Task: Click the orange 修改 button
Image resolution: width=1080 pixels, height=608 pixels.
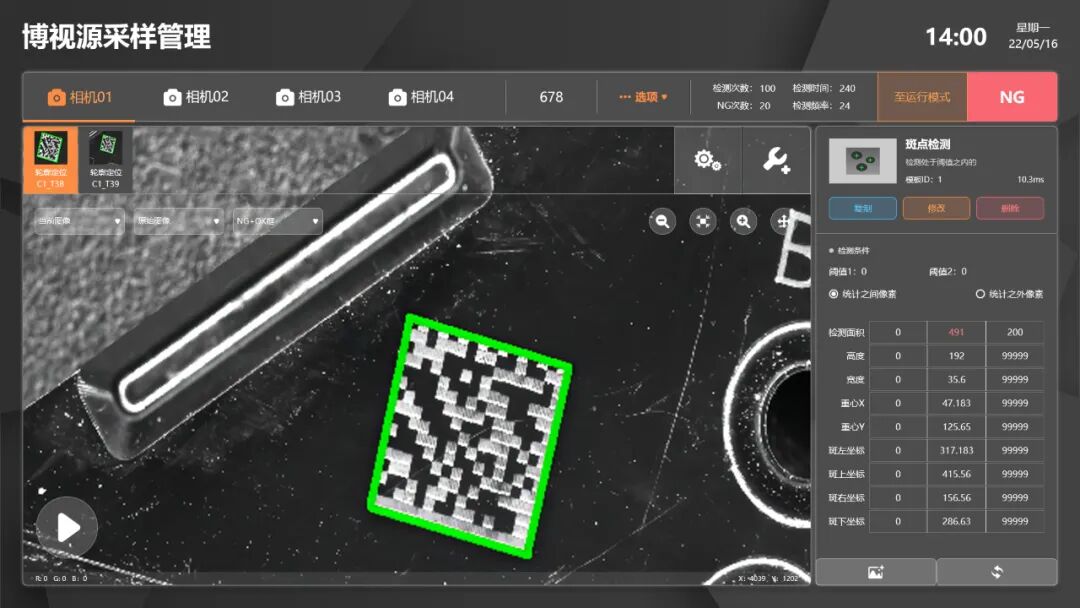Action: (936, 208)
